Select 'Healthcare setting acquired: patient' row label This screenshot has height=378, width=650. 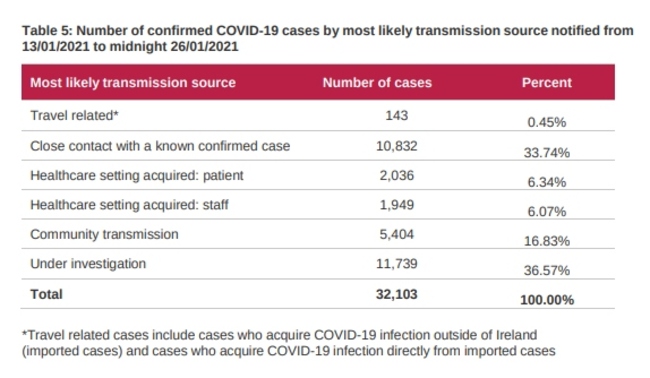tap(137, 175)
